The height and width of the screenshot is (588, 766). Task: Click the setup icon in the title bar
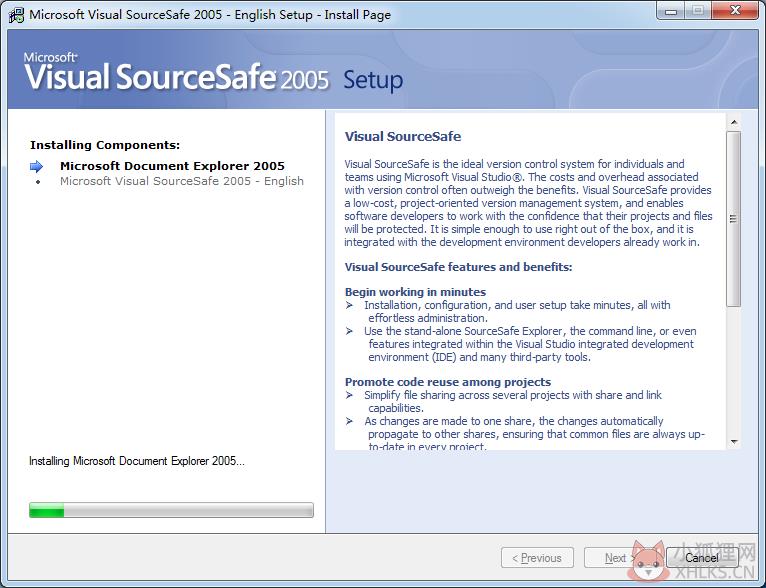(16, 15)
